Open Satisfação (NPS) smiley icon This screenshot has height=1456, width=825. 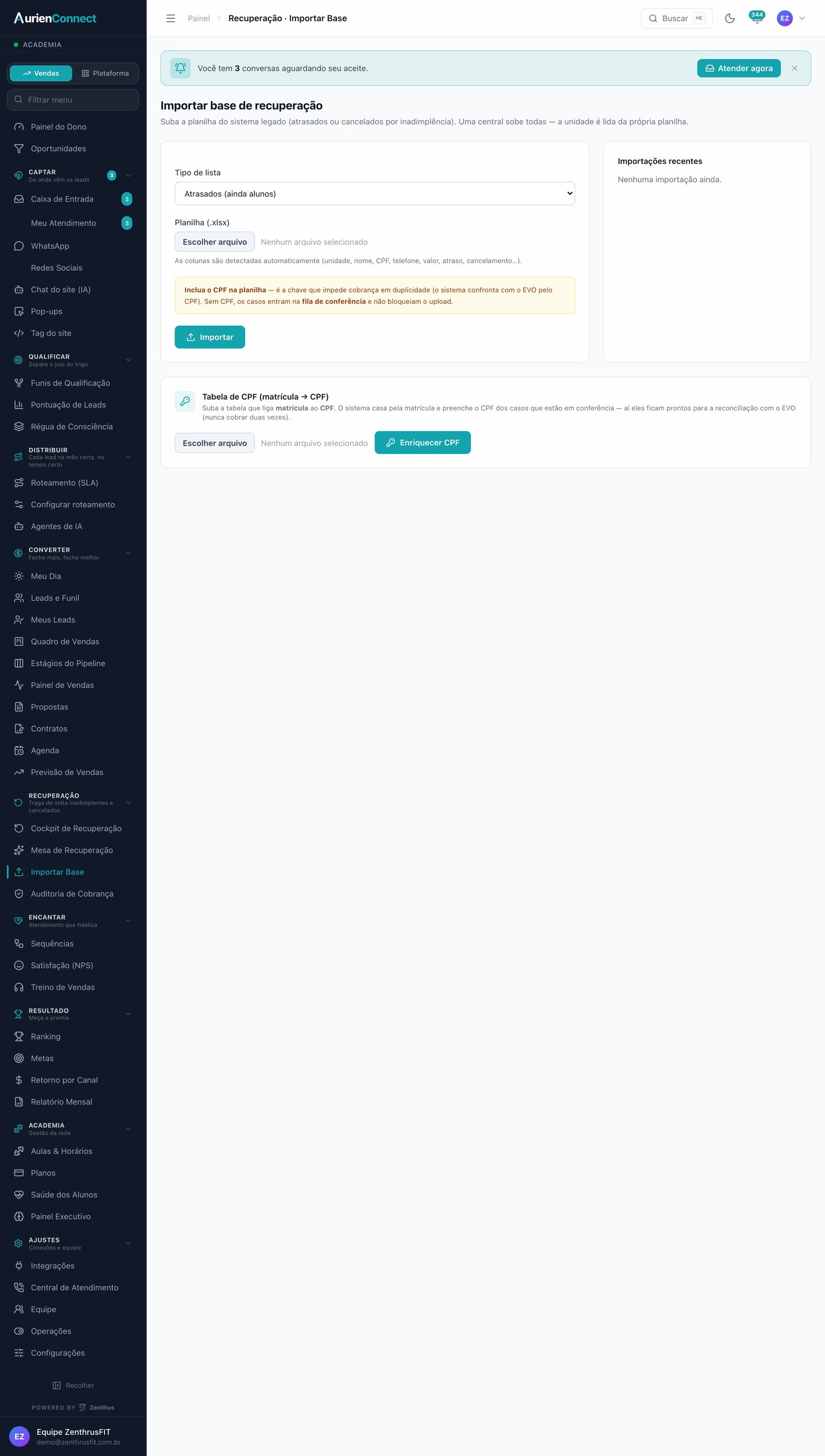19,965
